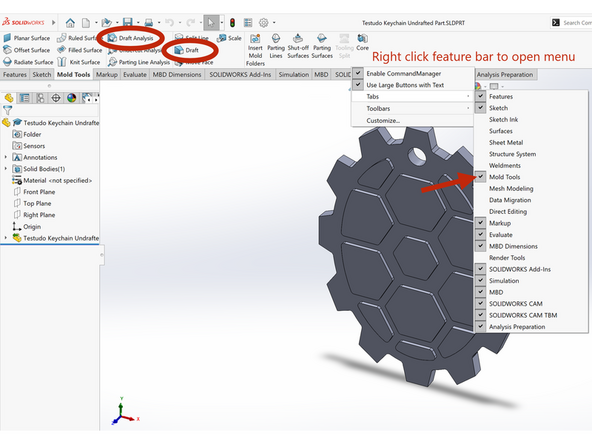Select the Parting Lines tool
Viewport: 592px width, 444px height.
[x=276, y=46]
